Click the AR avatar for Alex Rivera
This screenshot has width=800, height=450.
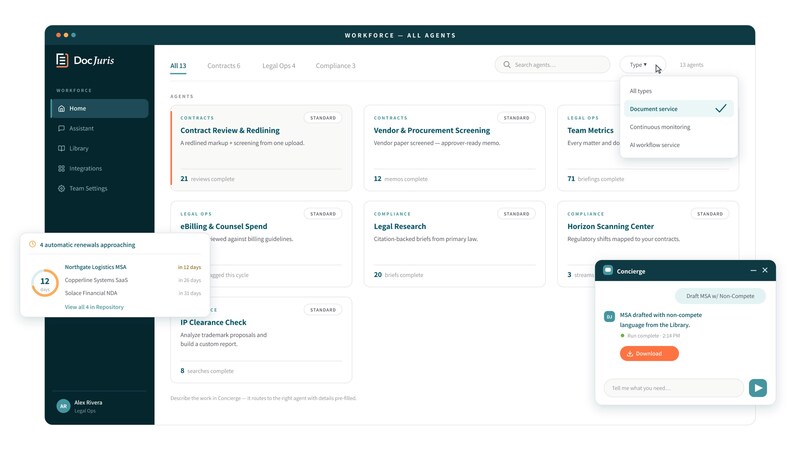tap(63, 406)
